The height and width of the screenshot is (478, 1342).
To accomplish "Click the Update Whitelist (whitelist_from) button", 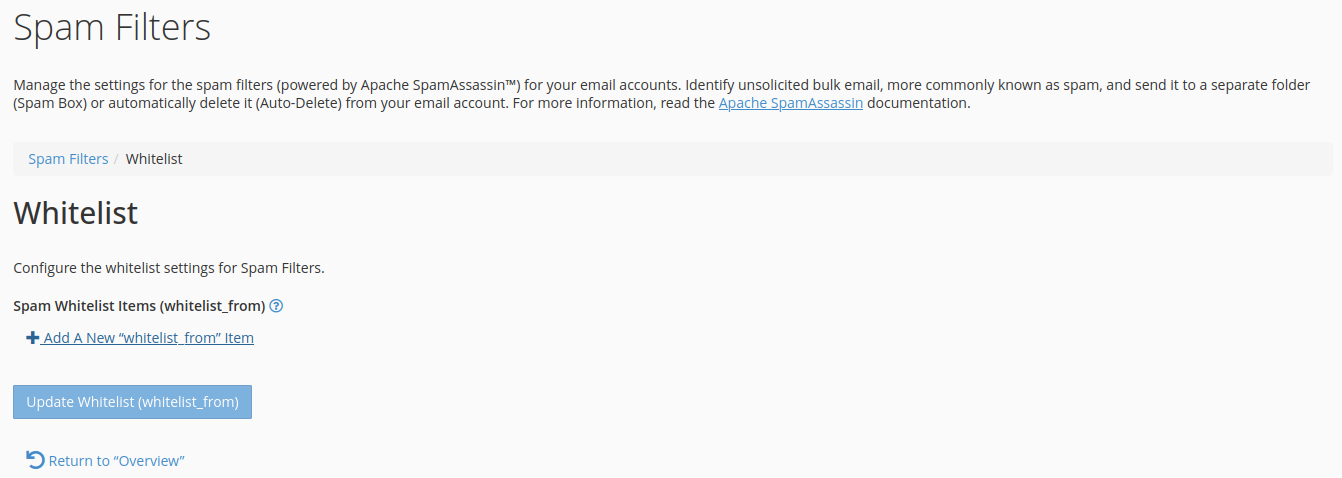I will click(132, 402).
